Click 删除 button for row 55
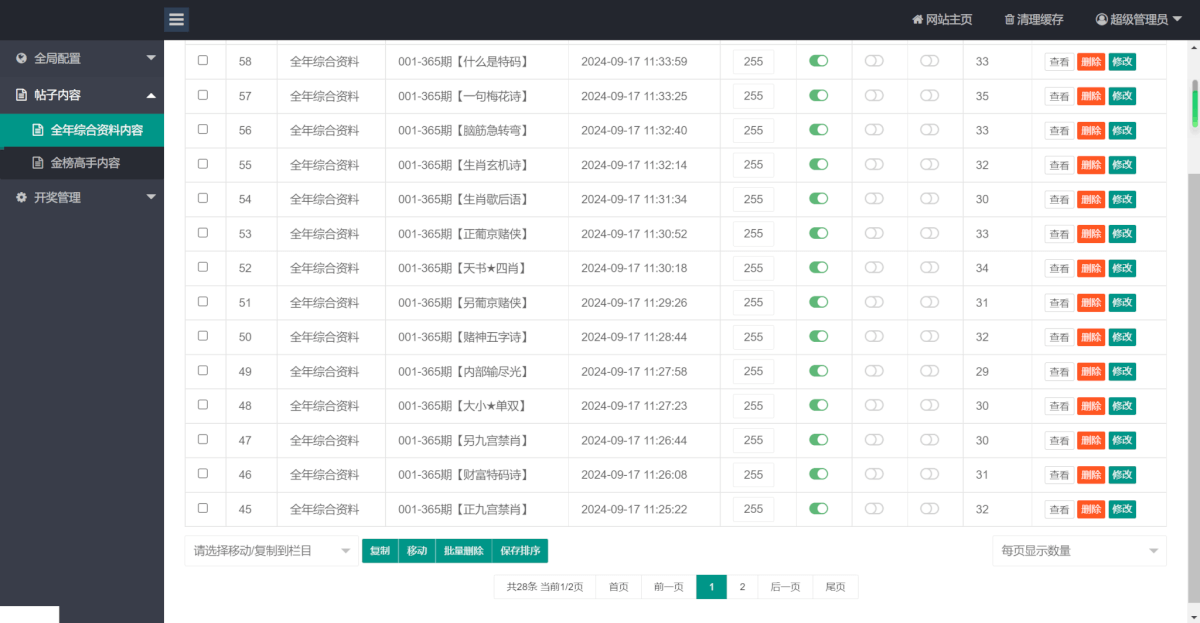 (1090, 165)
